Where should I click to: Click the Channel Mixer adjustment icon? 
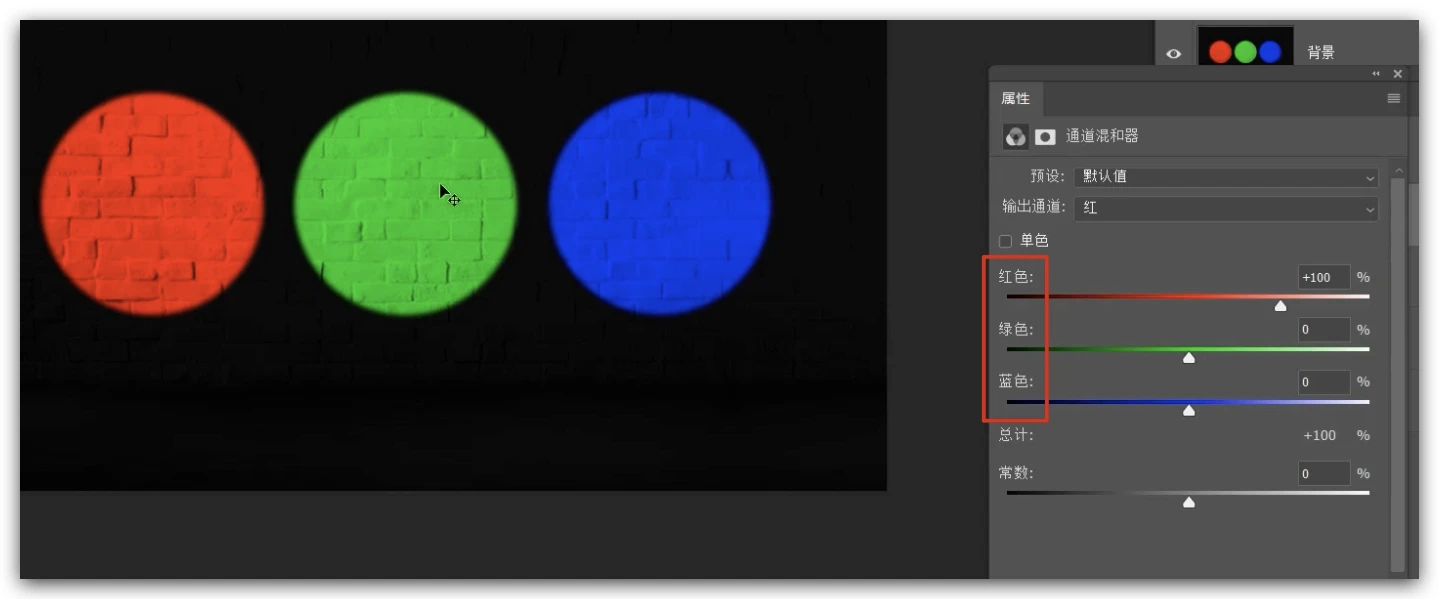click(1015, 136)
